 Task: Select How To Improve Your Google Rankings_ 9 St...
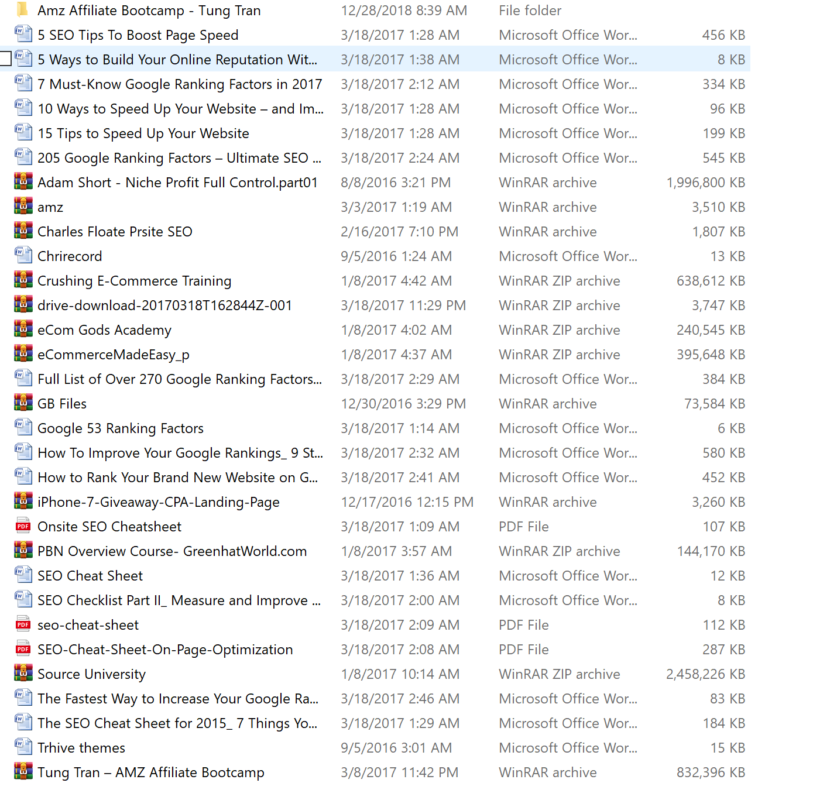click(180, 453)
